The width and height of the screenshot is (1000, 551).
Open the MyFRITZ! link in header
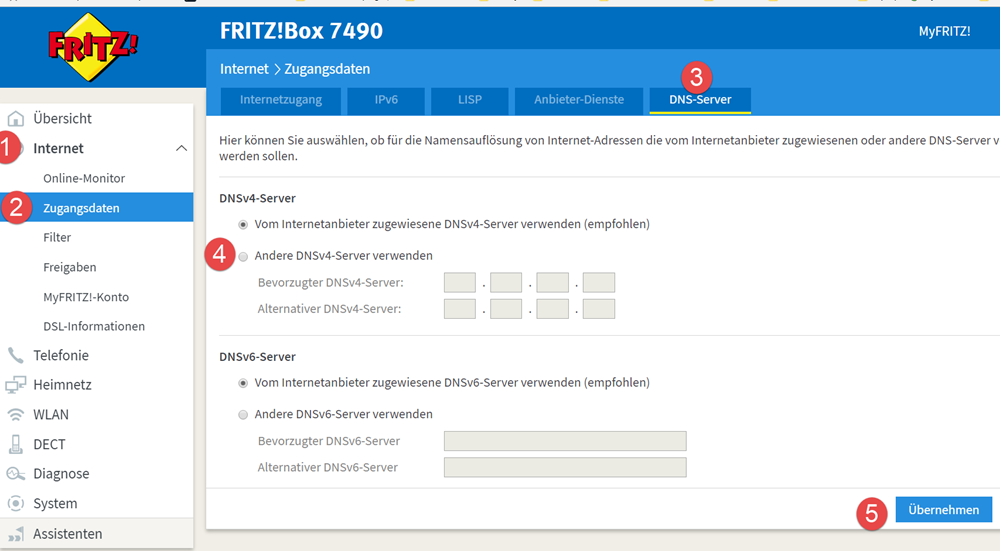945,31
